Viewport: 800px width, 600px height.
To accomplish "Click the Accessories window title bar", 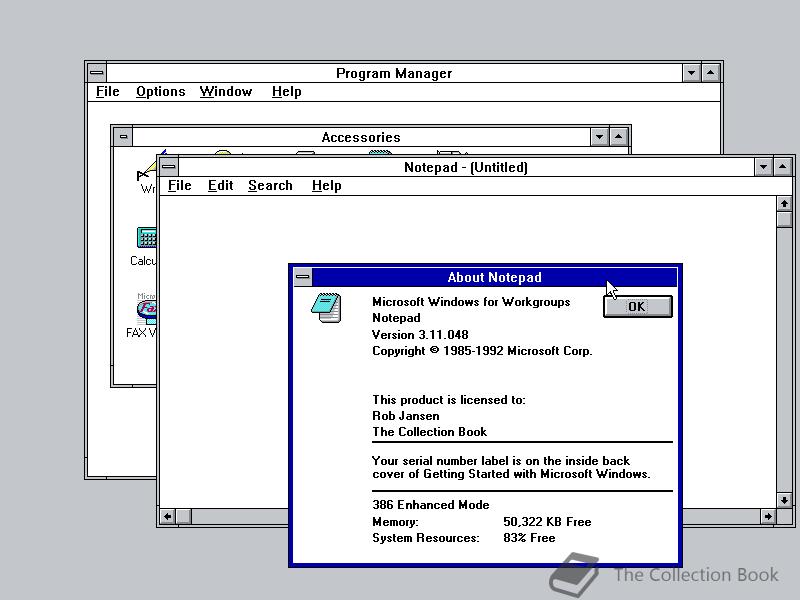I will [x=361, y=137].
